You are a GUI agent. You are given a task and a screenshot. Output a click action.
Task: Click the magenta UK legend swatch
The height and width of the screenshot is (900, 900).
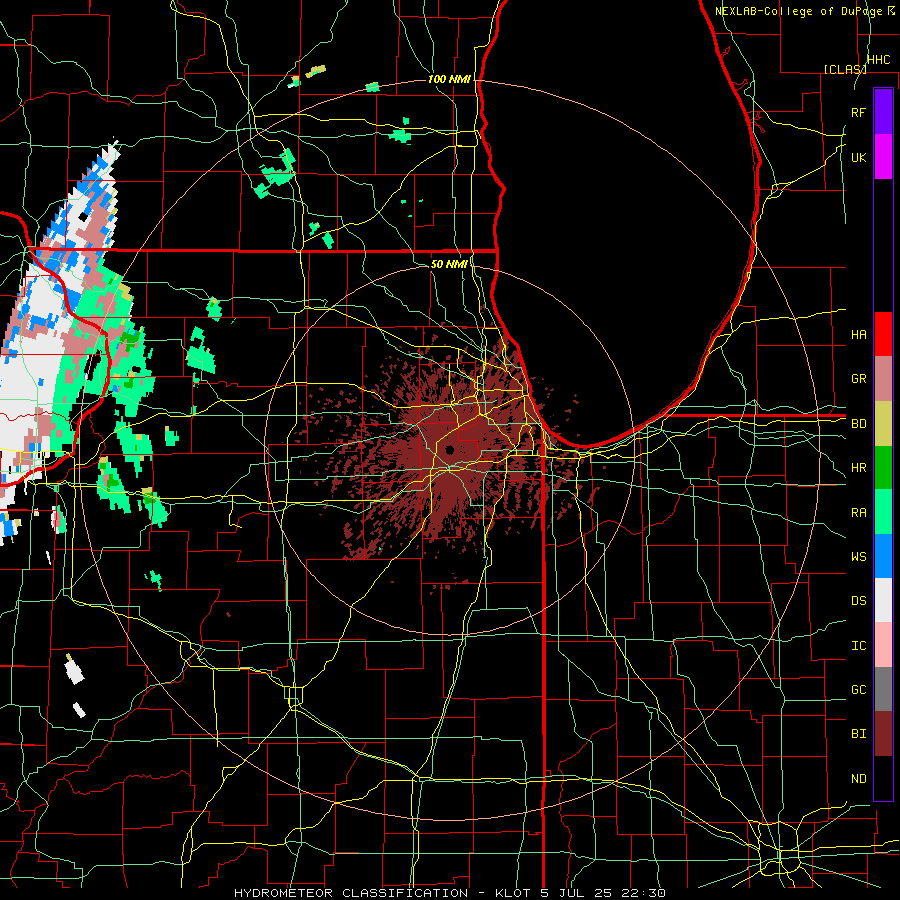883,157
